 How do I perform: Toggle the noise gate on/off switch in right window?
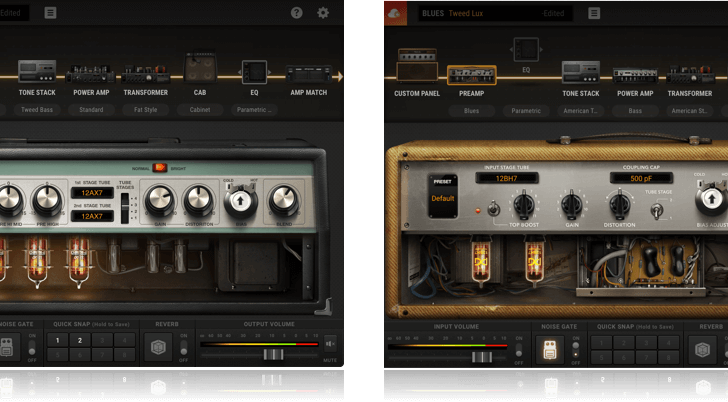[x=576, y=350]
